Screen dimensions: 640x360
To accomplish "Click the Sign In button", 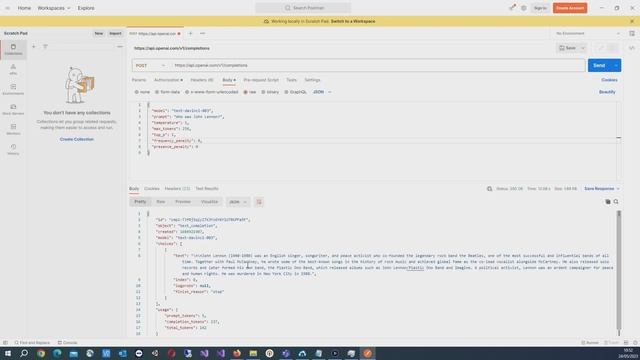I will (x=540, y=8).
